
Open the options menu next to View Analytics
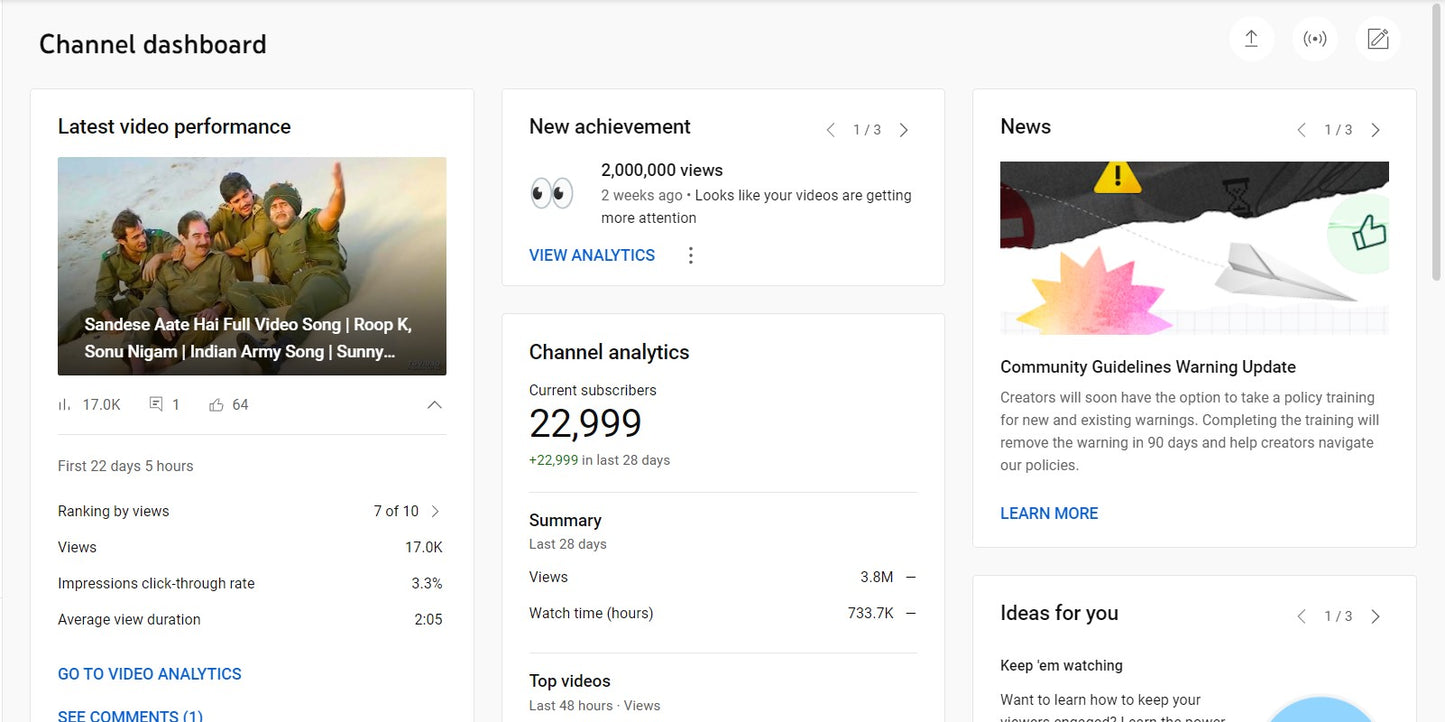click(x=690, y=255)
